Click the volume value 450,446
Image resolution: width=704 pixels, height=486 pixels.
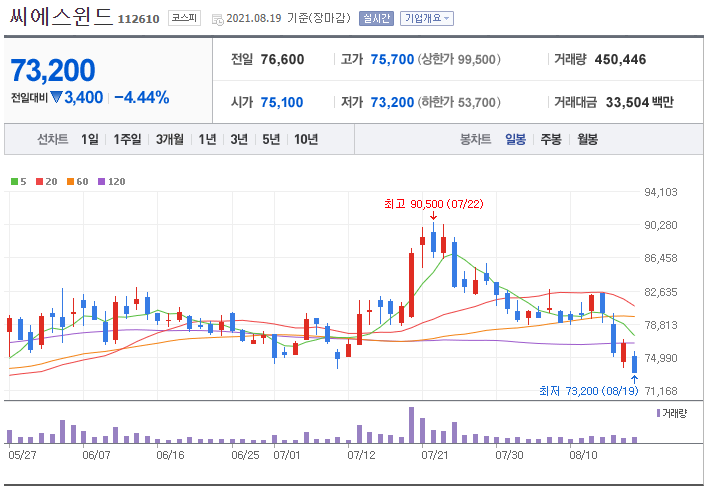(x=620, y=59)
